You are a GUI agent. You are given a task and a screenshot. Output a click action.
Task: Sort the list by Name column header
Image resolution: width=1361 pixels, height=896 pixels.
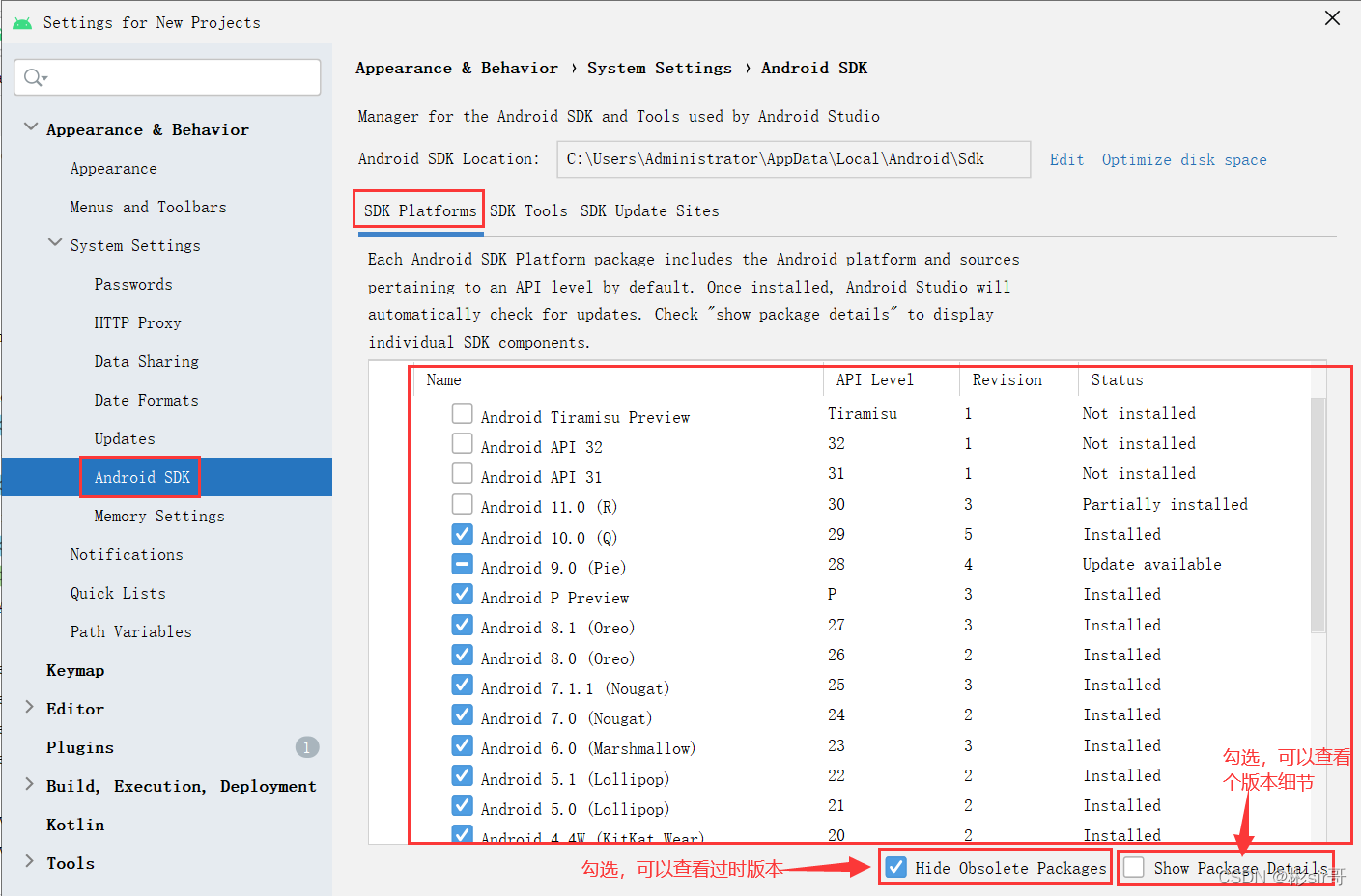pos(618,380)
